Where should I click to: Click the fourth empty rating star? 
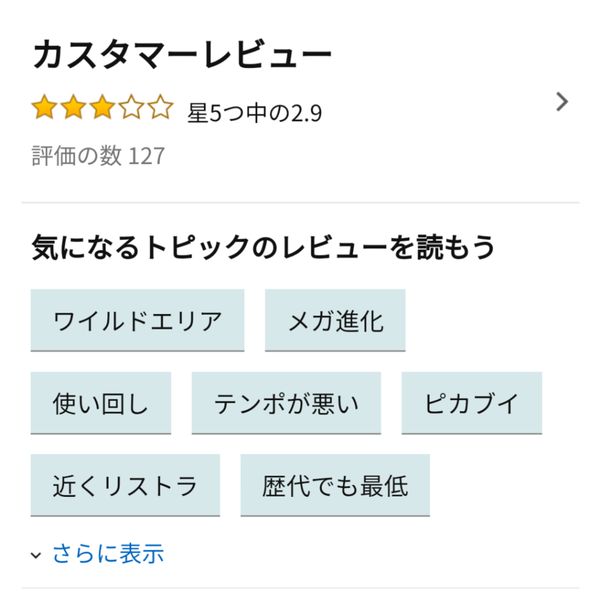[x=131, y=107]
